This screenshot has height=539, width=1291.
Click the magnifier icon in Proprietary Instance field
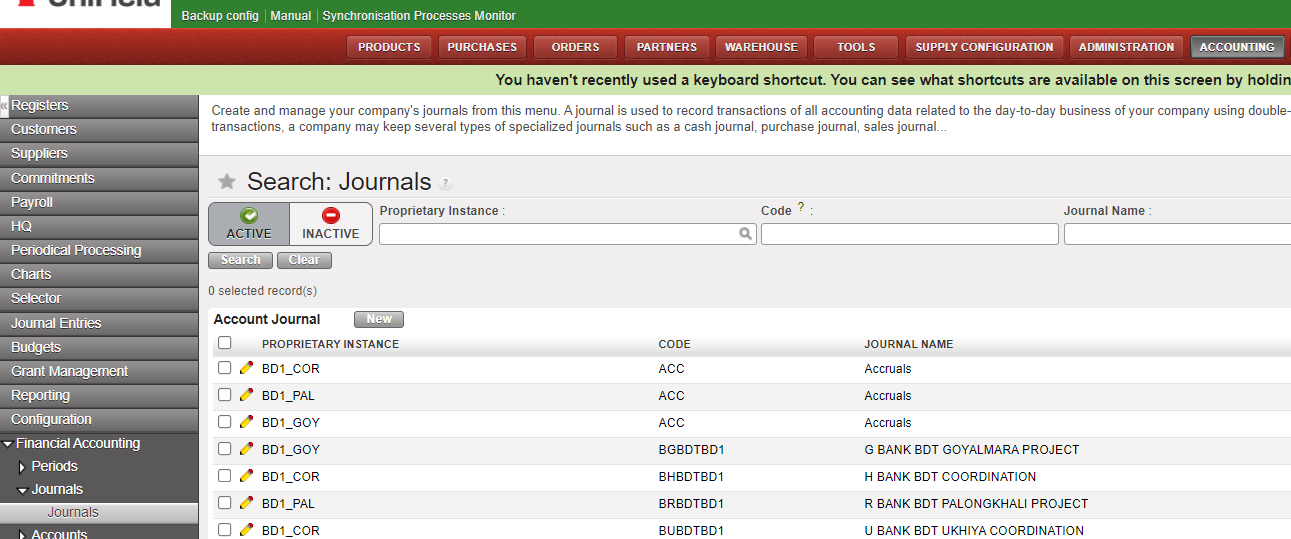[745, 234]
